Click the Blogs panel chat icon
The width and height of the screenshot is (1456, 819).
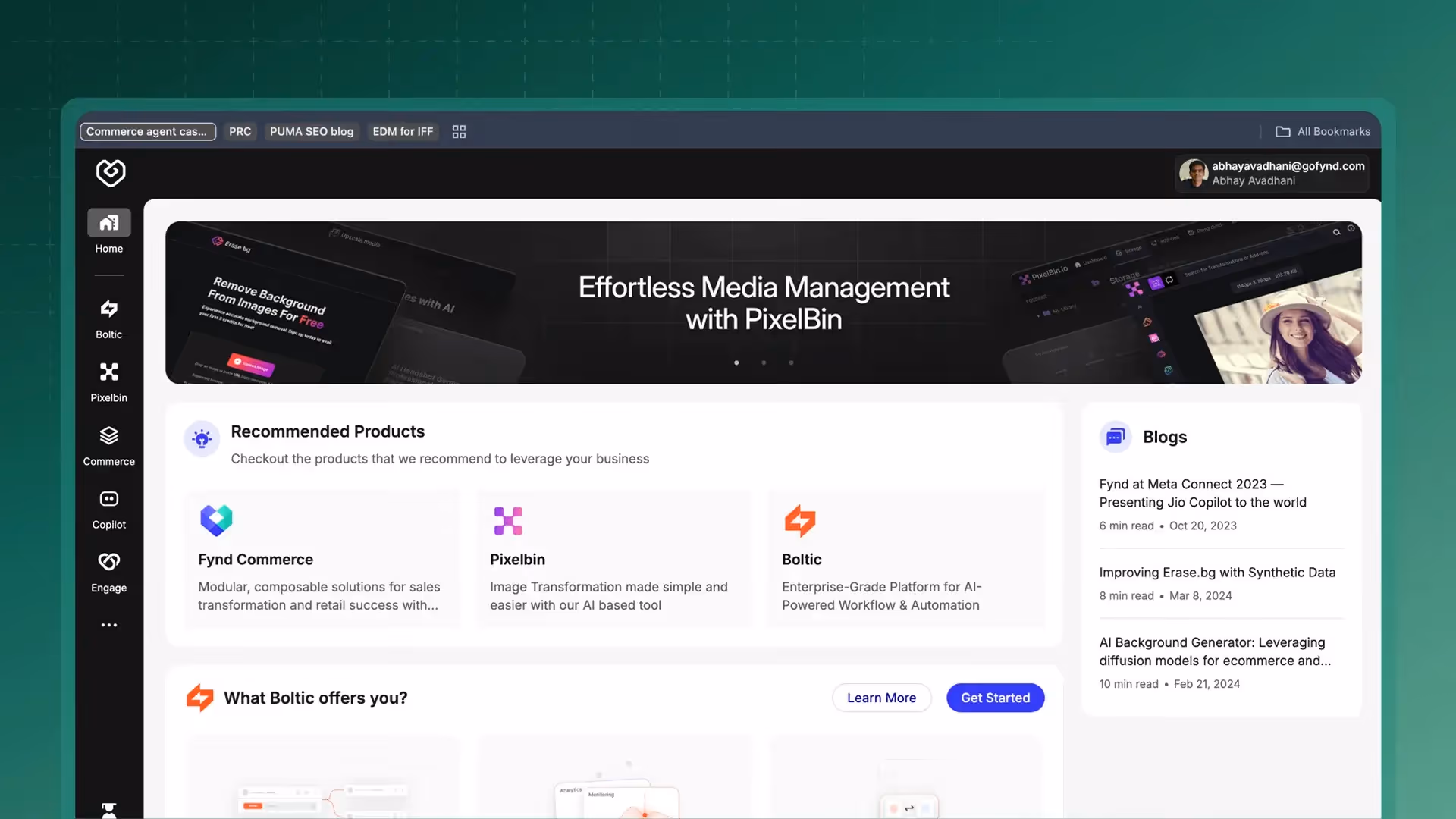click(x=1116, y=436)
